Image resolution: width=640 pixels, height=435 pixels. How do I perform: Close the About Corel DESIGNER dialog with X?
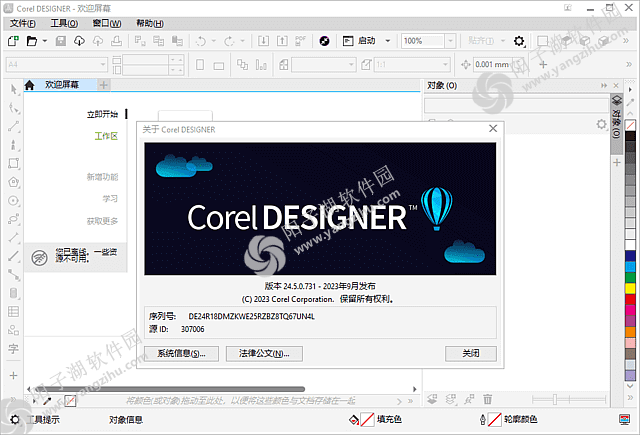tap(493, 129)
